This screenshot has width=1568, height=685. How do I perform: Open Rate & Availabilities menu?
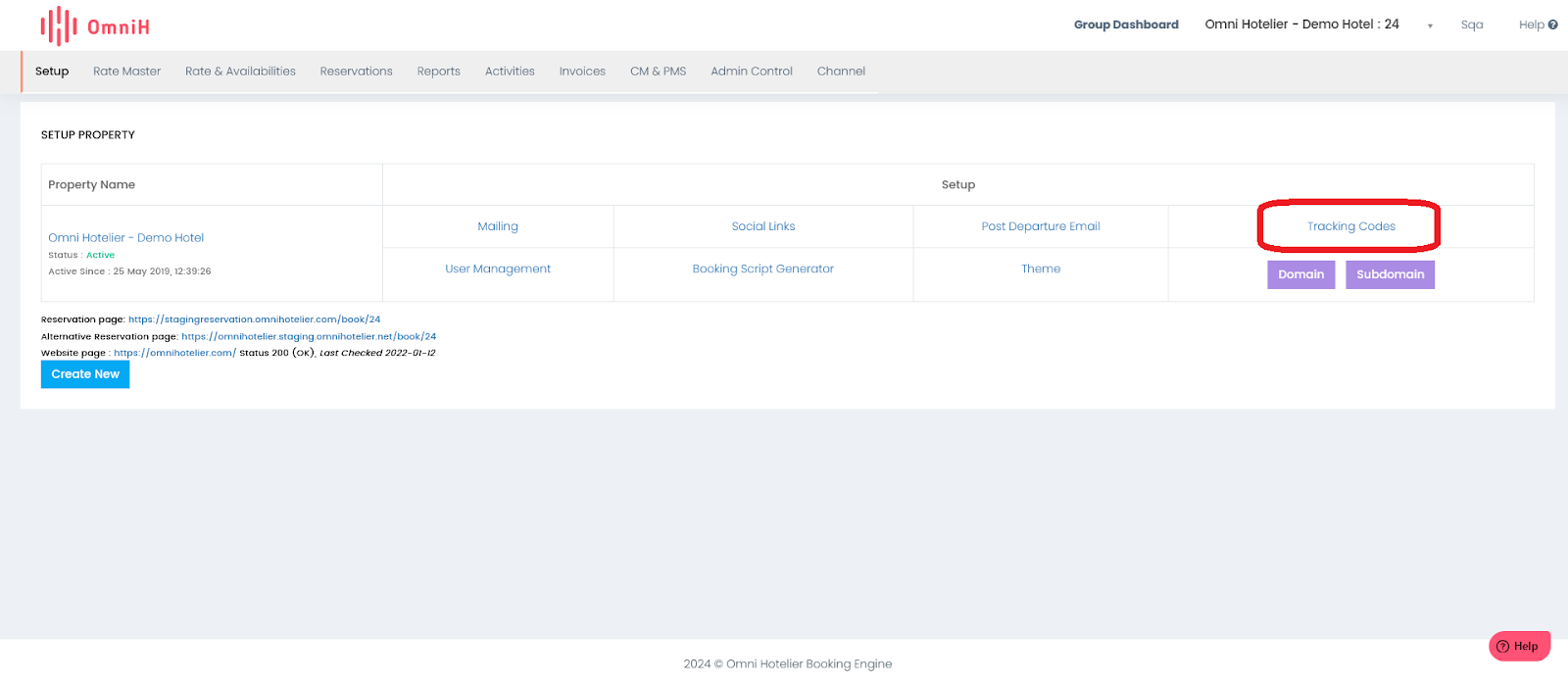tap(240, 72)
